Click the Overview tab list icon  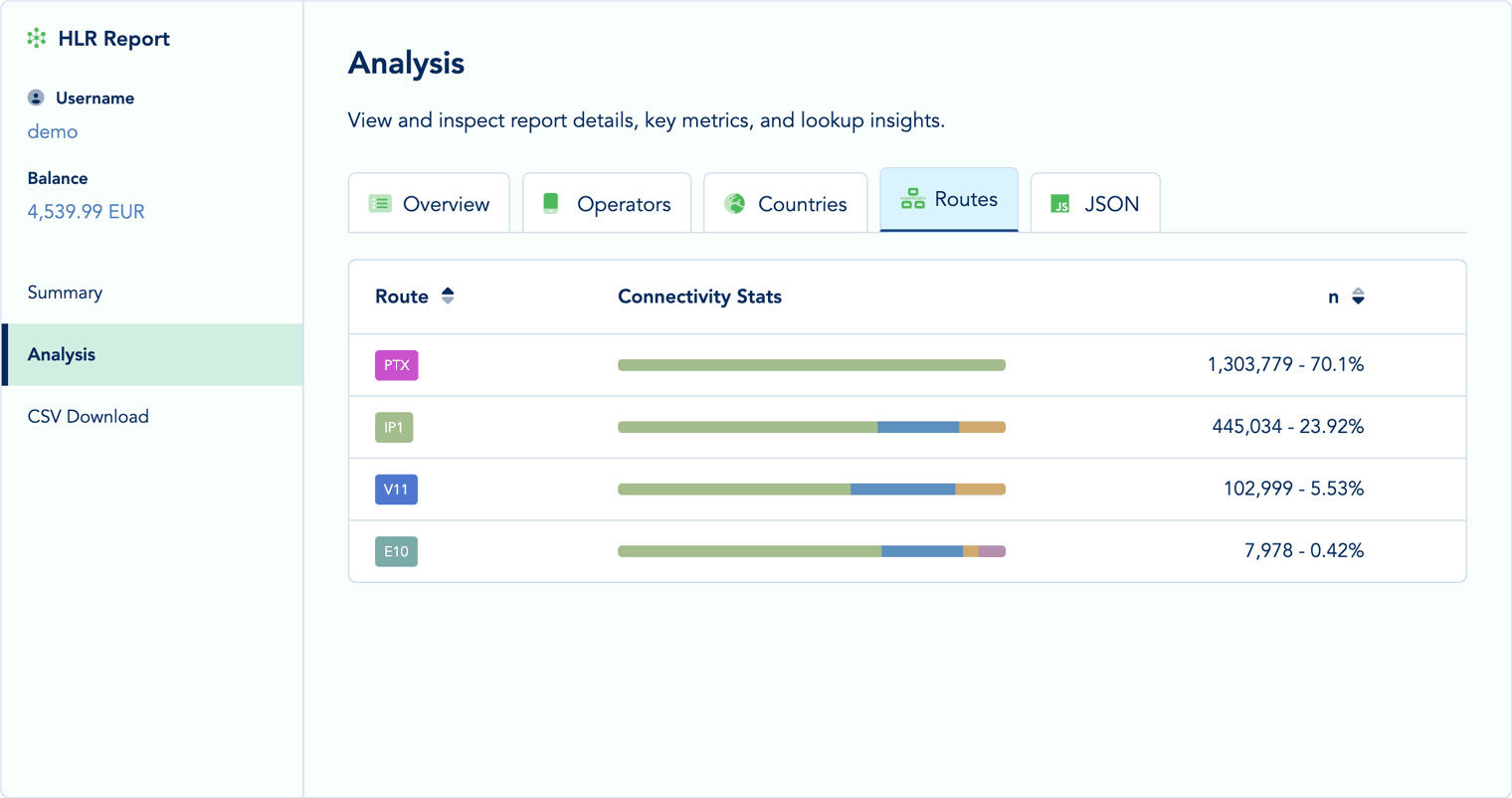(380, 204)
